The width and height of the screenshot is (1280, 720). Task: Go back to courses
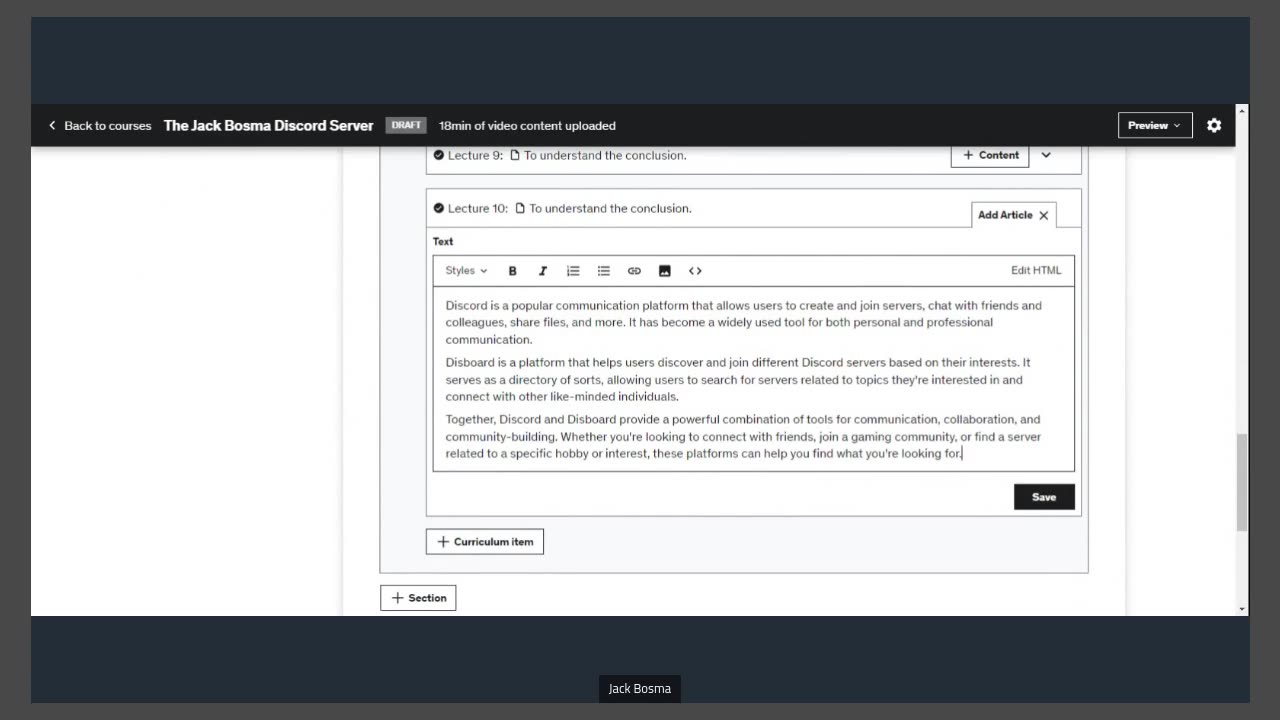tap(99, 125)
